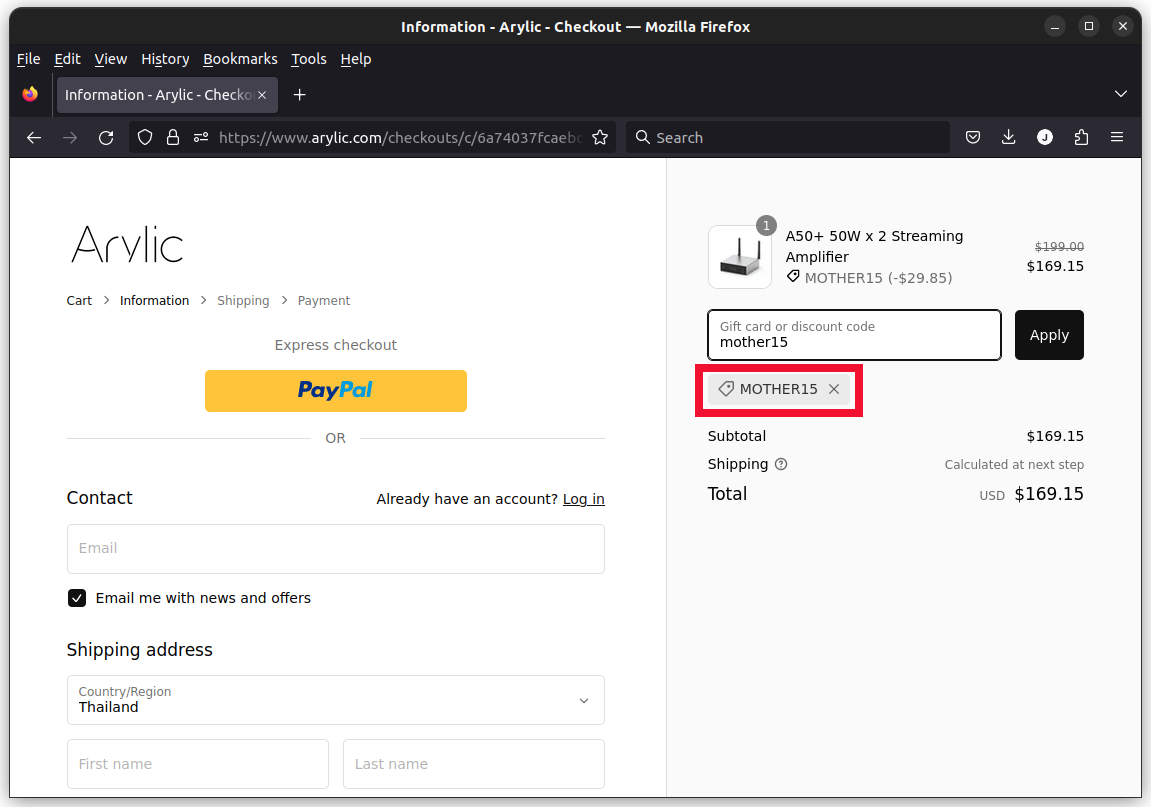Reload the current checkout page

coord(106,137)
